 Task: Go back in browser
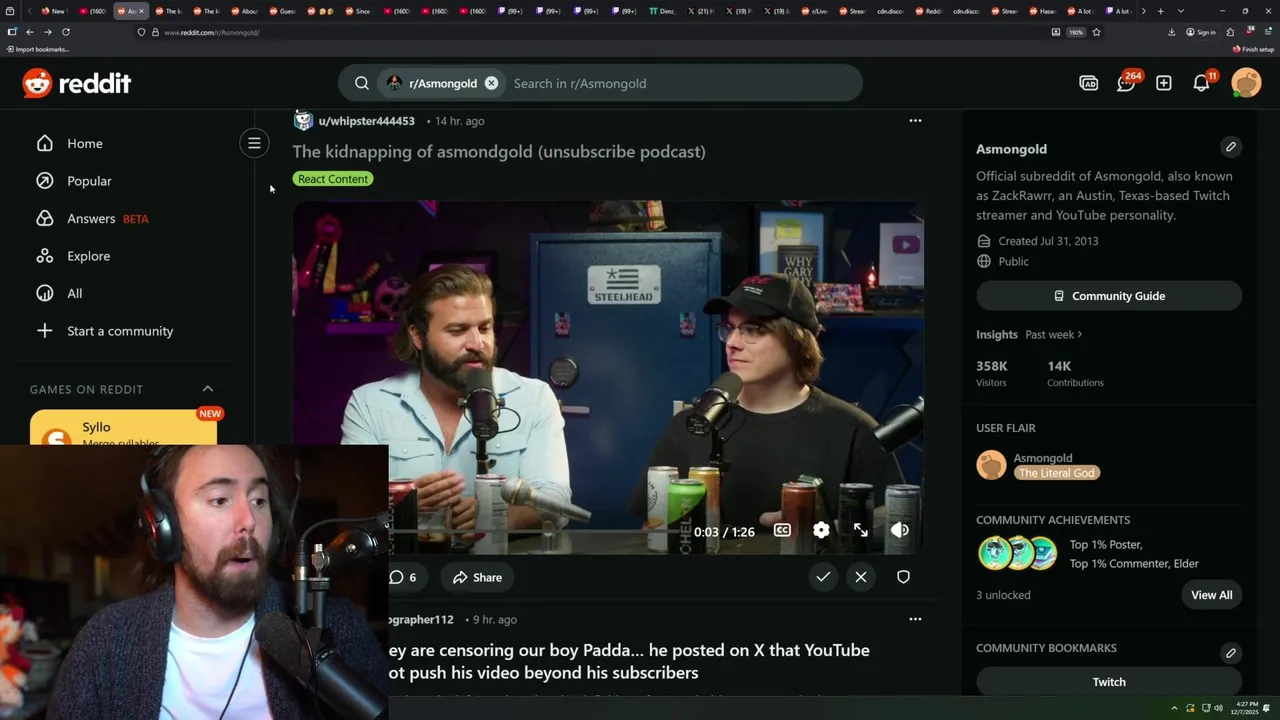30,32
